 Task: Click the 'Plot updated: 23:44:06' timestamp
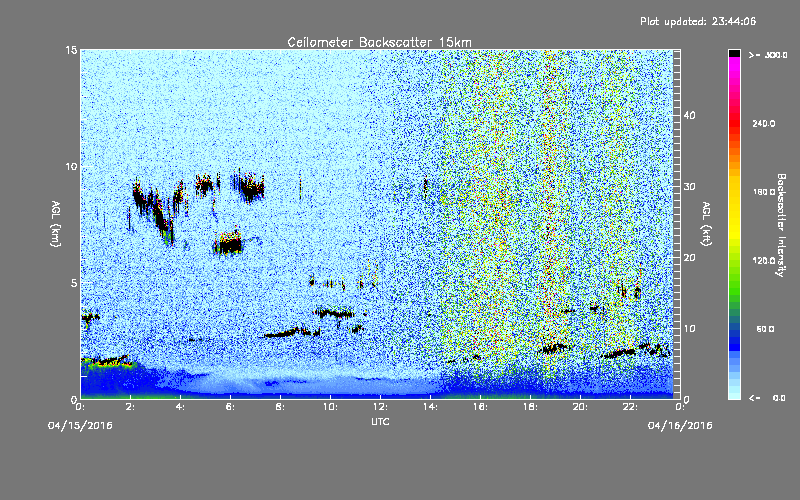coord(698,21)
